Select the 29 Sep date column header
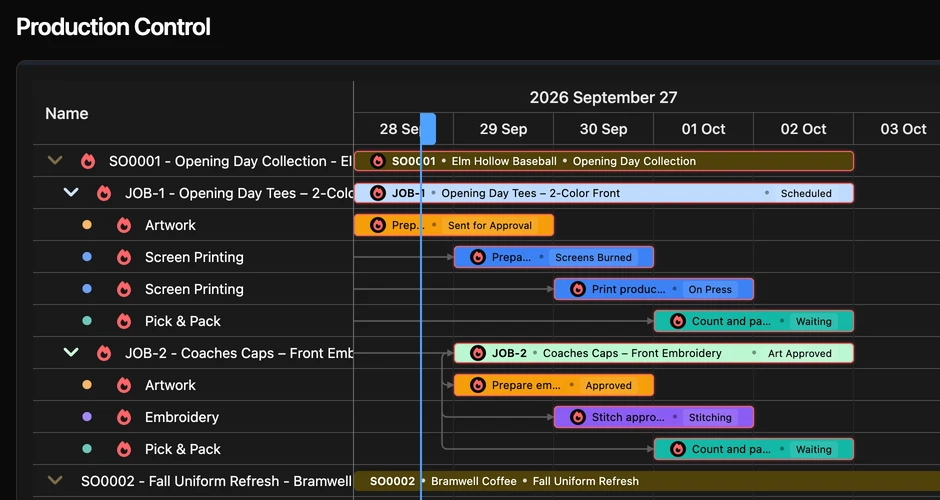940x500 pixels. pyautogui.click(x=503, y=129)
